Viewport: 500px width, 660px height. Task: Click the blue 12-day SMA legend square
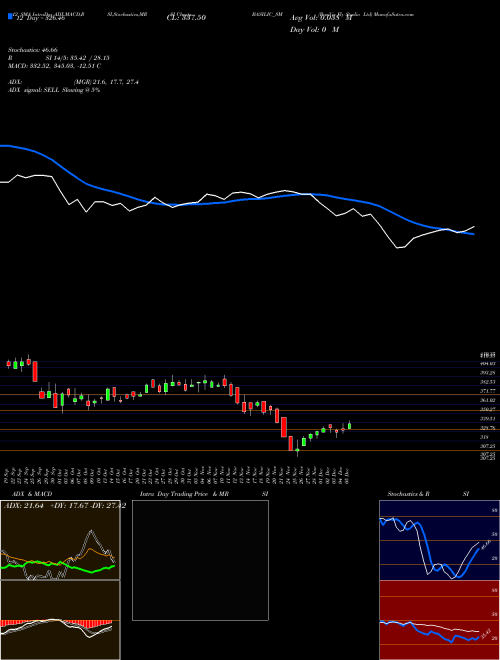[x=10, y=16]
